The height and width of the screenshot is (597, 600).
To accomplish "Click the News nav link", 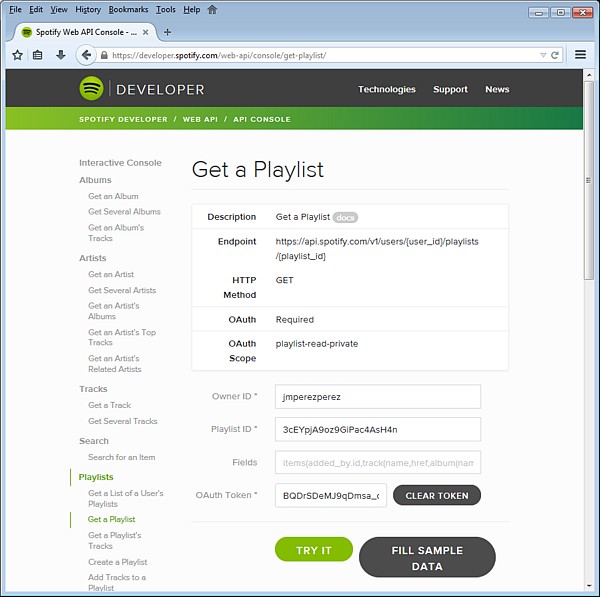I will [x=497, y=89].
